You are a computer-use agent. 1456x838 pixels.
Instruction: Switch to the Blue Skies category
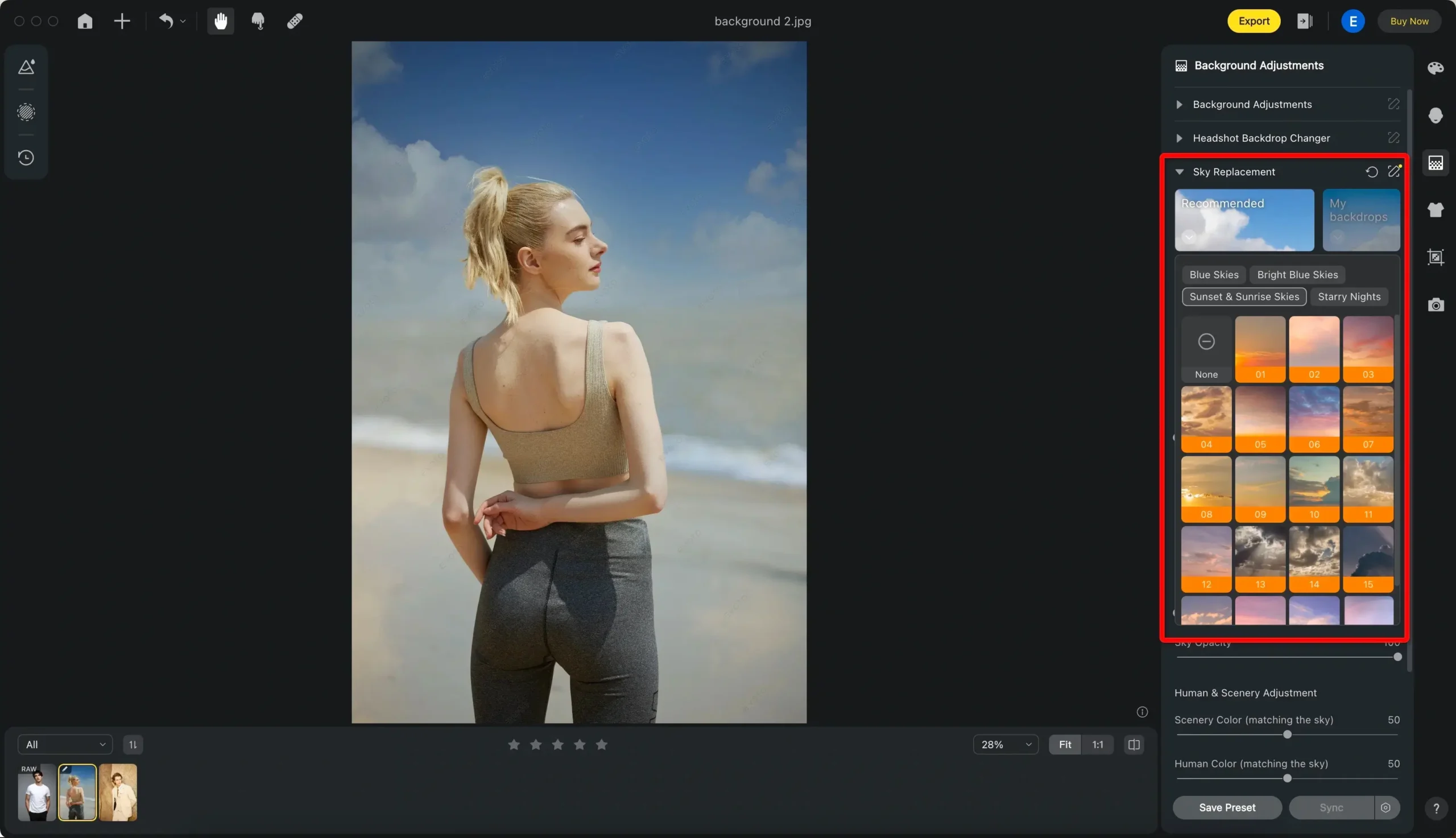(x=1213, y=275)
